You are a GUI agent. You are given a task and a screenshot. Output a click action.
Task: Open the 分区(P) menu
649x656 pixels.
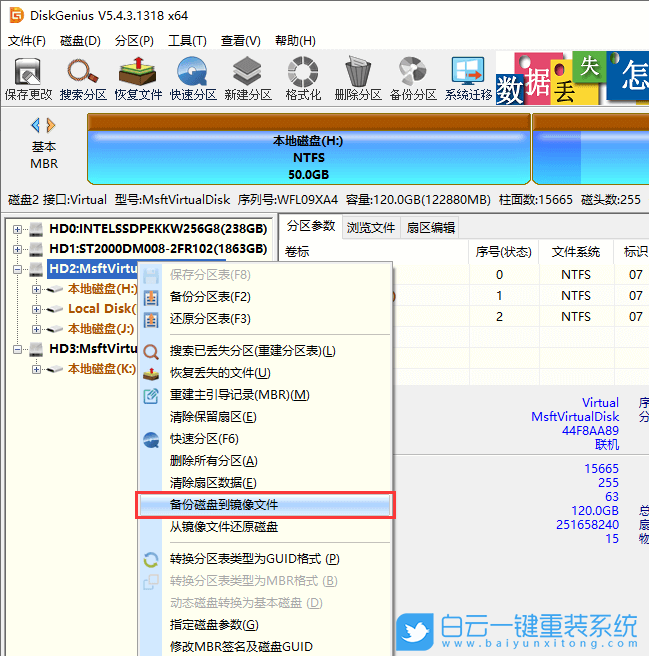(x=134, y=41)
